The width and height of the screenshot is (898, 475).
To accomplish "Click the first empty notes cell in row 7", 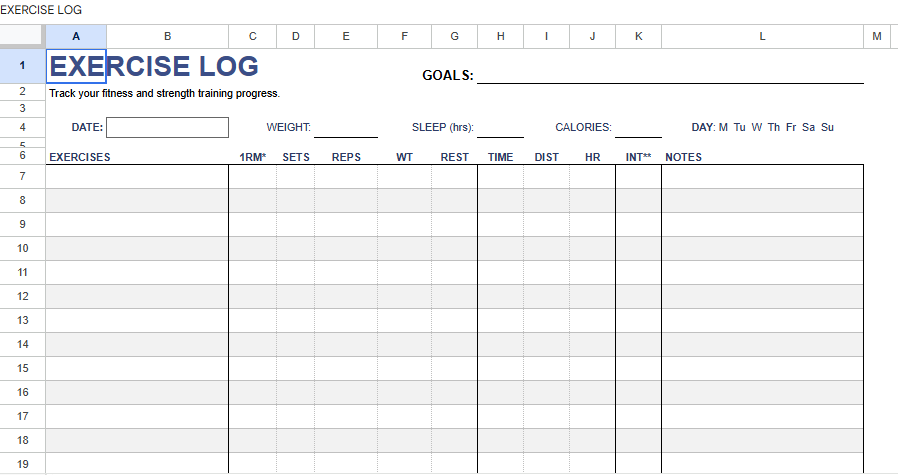I will tap(762, 176).
